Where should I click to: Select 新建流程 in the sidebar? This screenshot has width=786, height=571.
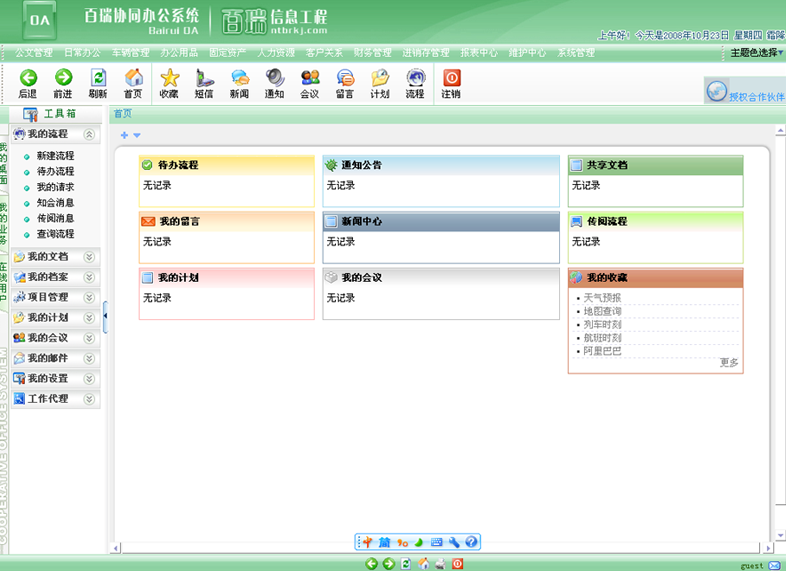55,156
